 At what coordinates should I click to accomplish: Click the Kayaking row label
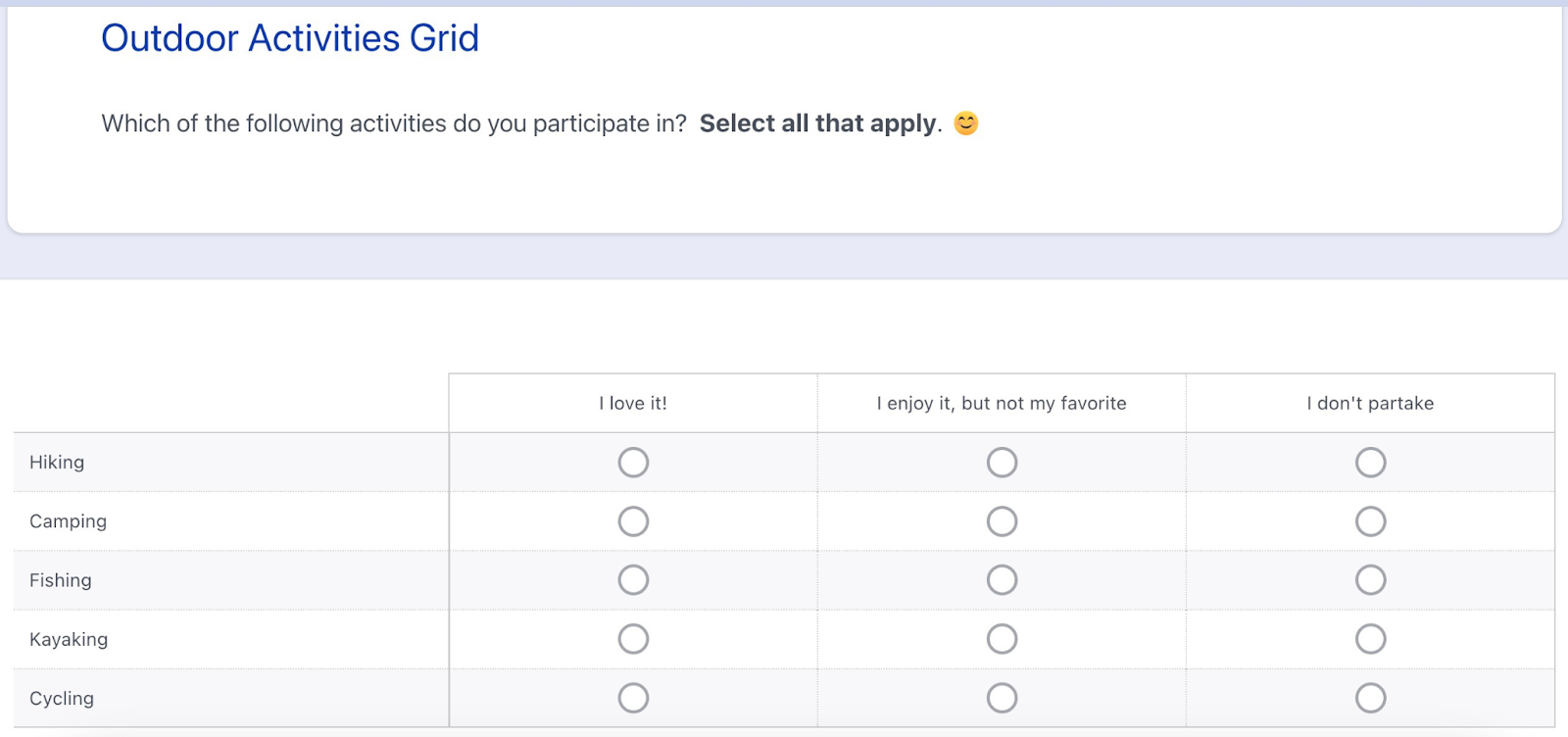point(69,640)
